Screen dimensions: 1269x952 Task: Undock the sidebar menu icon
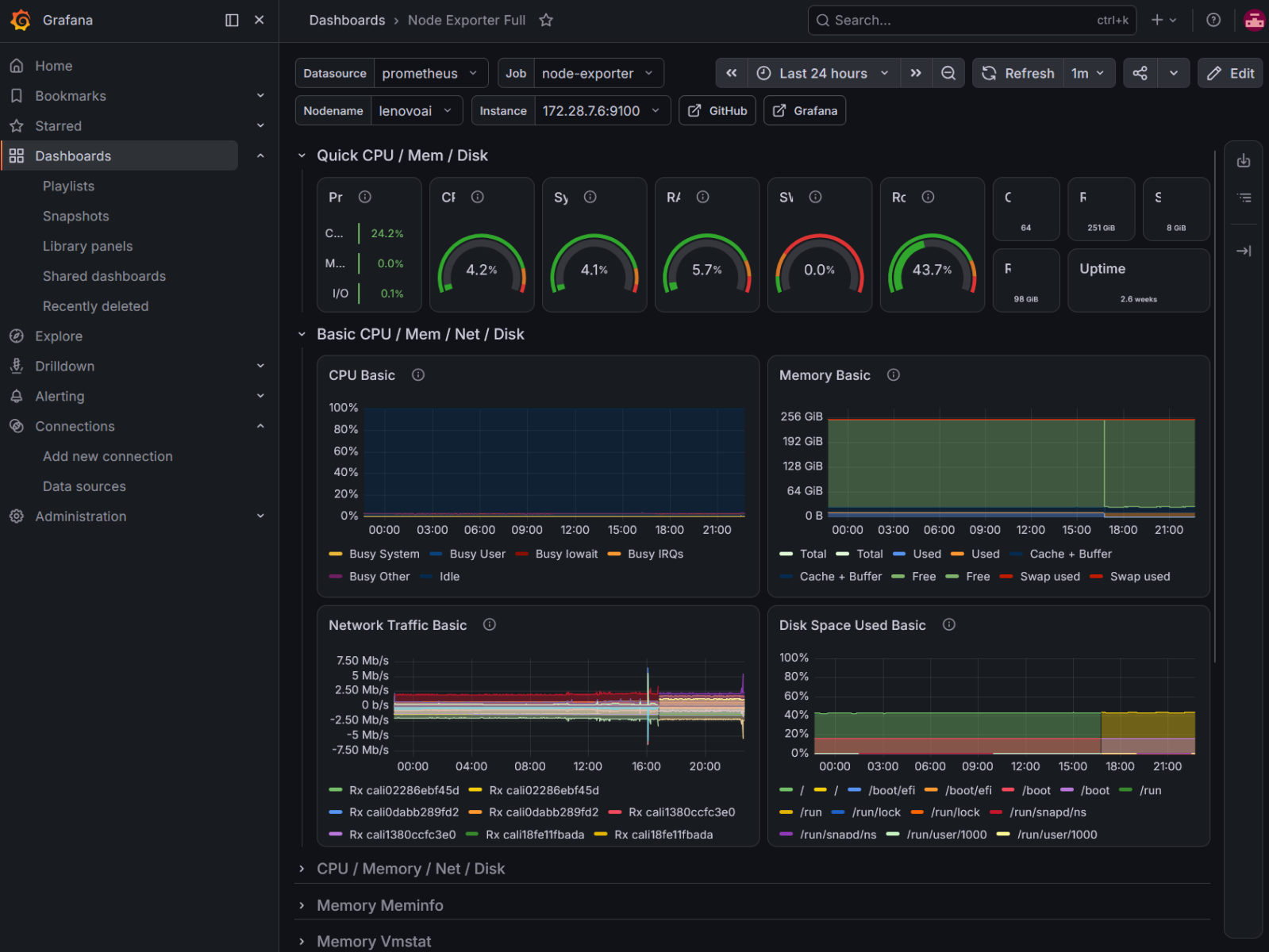pos(232,20)
